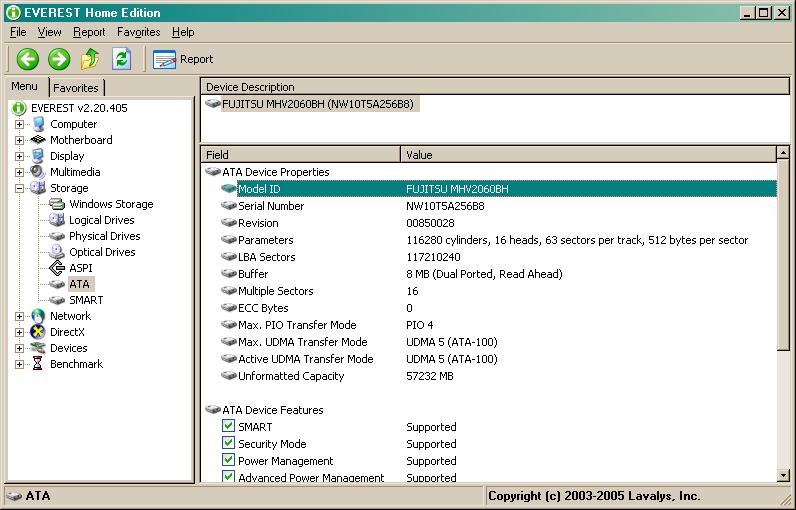The height and width of the screenshot is (510, 796).
Task: Select the Buffer row label
Action: pyautogui.click(x=253, y=274)
